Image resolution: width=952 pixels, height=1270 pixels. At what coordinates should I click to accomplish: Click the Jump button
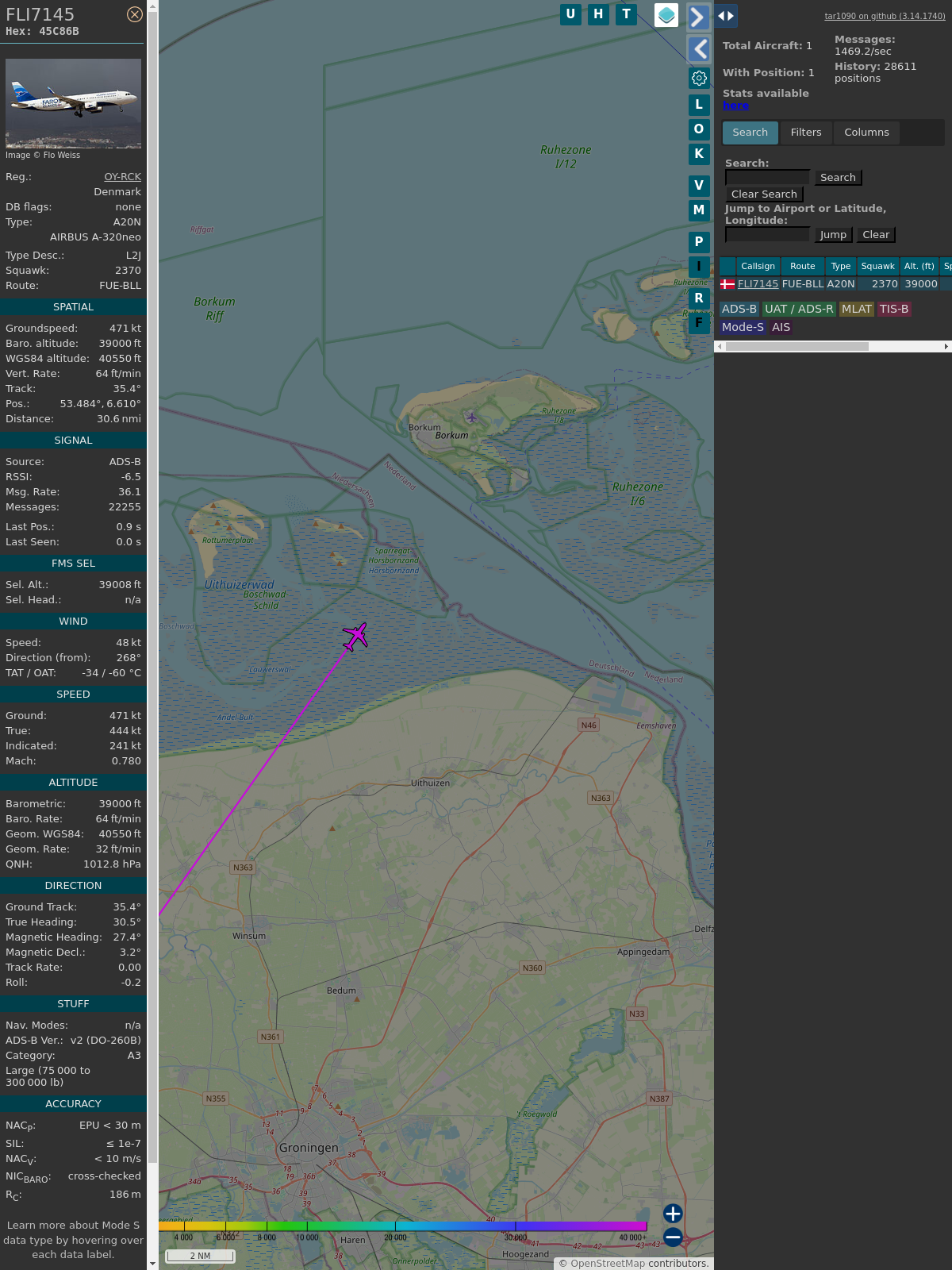pyautogui.click(x=833, y=235)
